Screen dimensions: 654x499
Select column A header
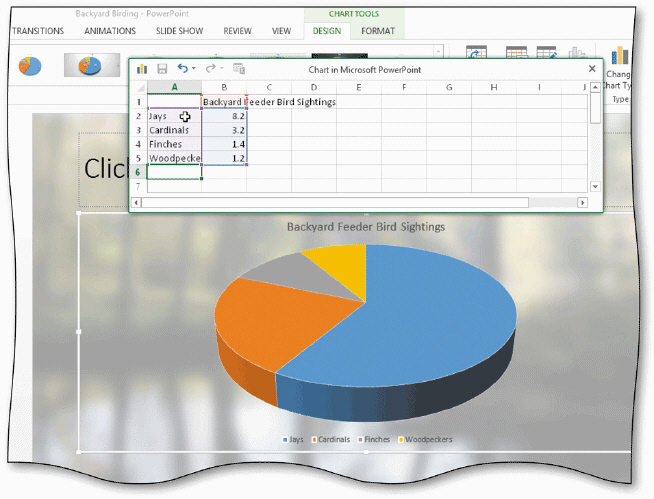coord(174,87)
